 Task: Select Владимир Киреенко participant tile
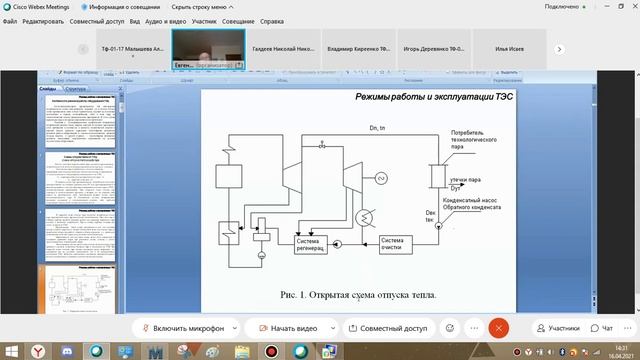(x=359, y=49)
